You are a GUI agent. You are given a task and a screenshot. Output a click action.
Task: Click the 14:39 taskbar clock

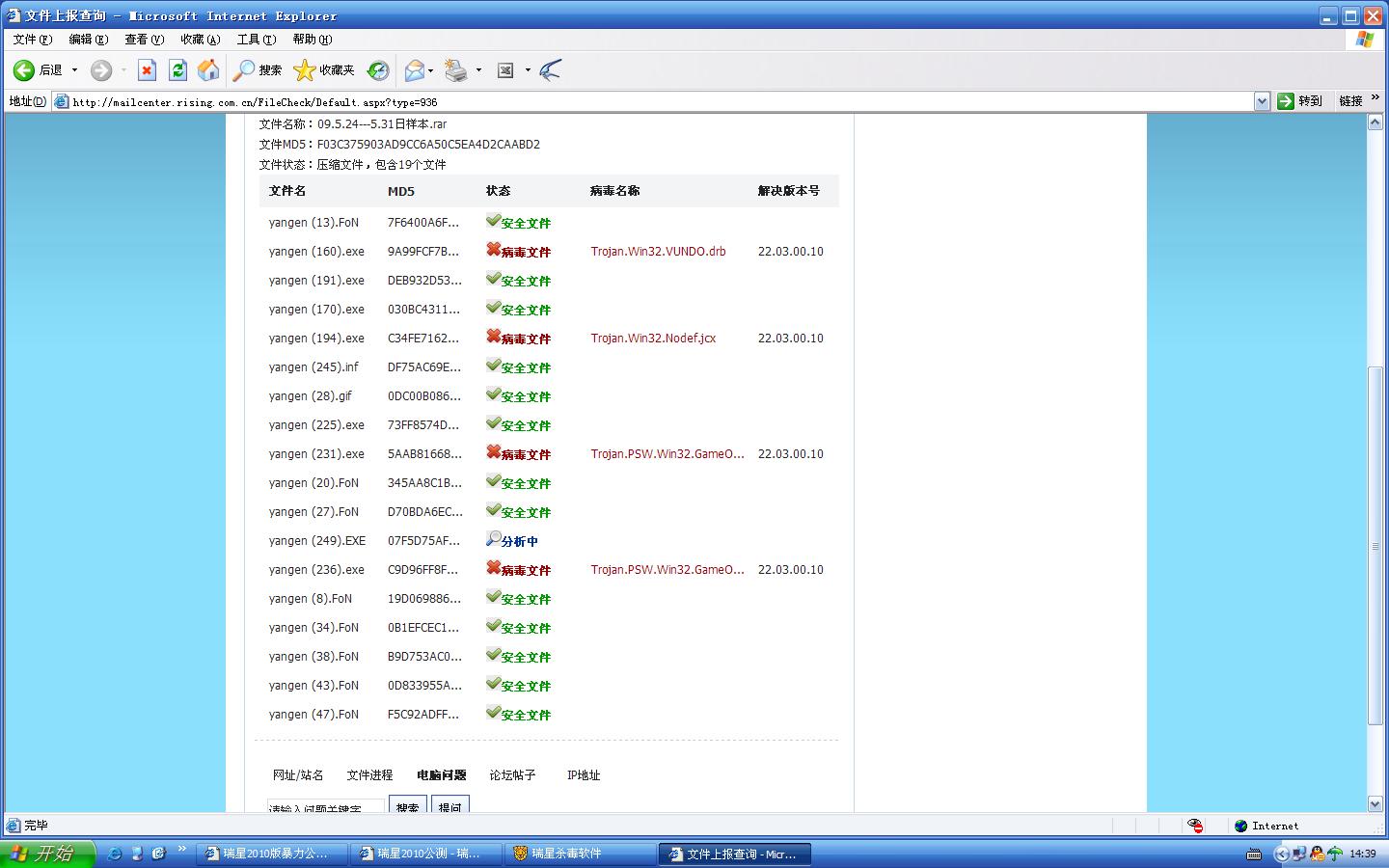[1363, 854]
